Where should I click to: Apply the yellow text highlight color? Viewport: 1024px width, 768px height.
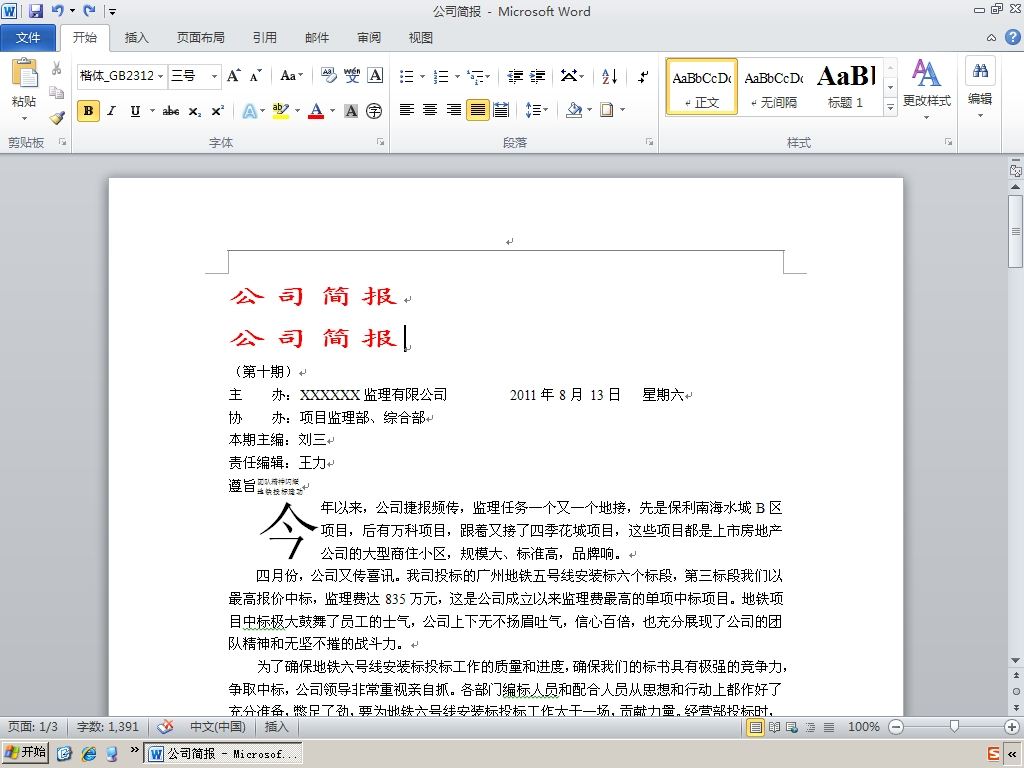click(x=281, y=111)
